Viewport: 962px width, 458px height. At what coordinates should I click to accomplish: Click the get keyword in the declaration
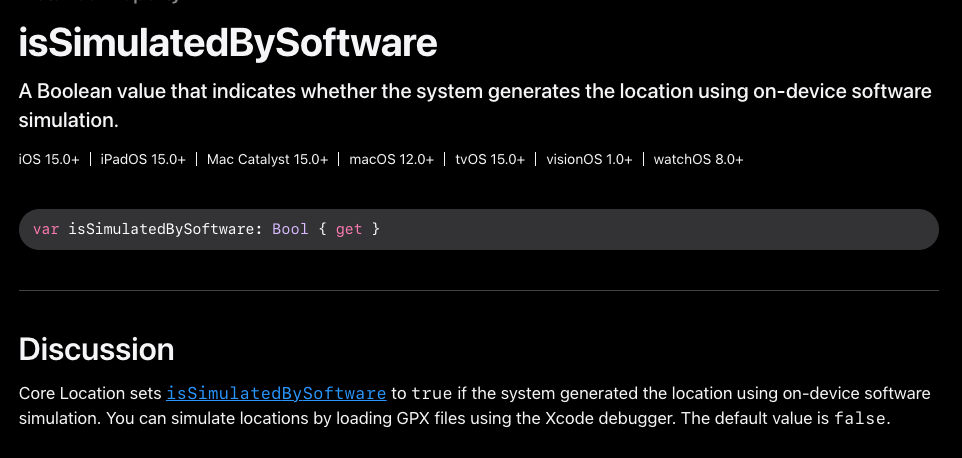(349, 230)
